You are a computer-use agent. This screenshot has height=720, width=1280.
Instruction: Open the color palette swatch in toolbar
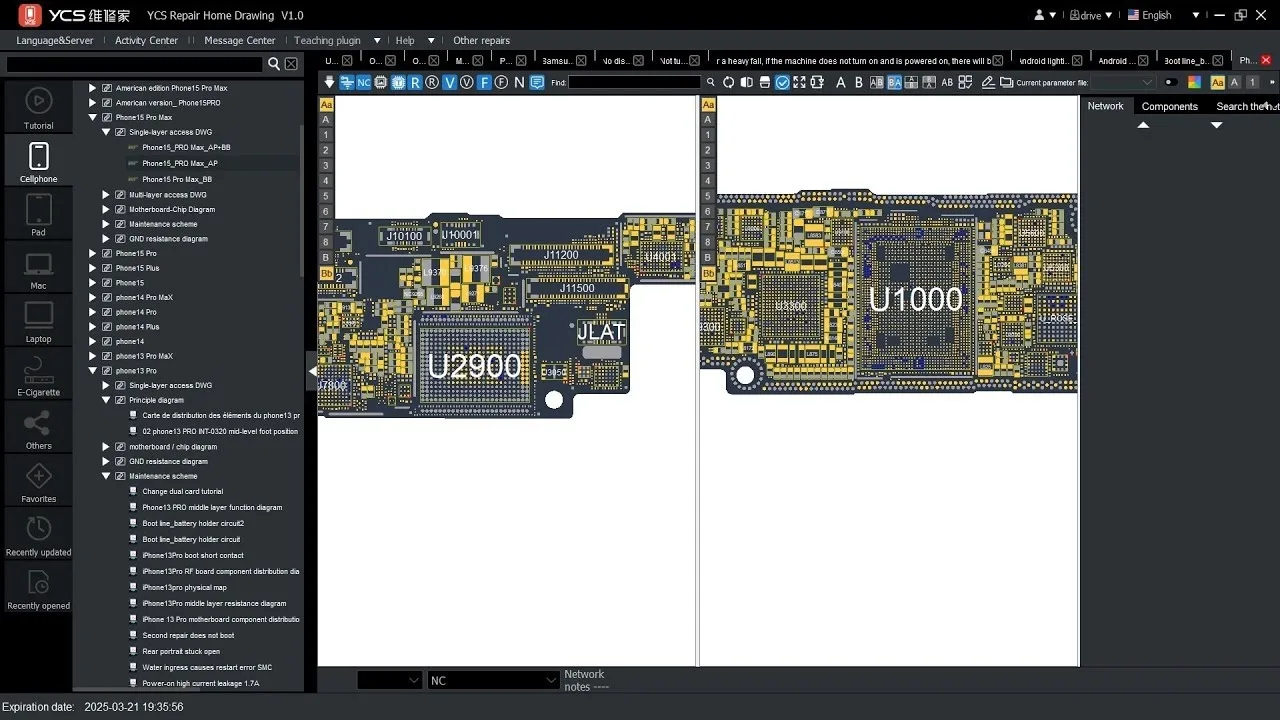coord(1194,82)
